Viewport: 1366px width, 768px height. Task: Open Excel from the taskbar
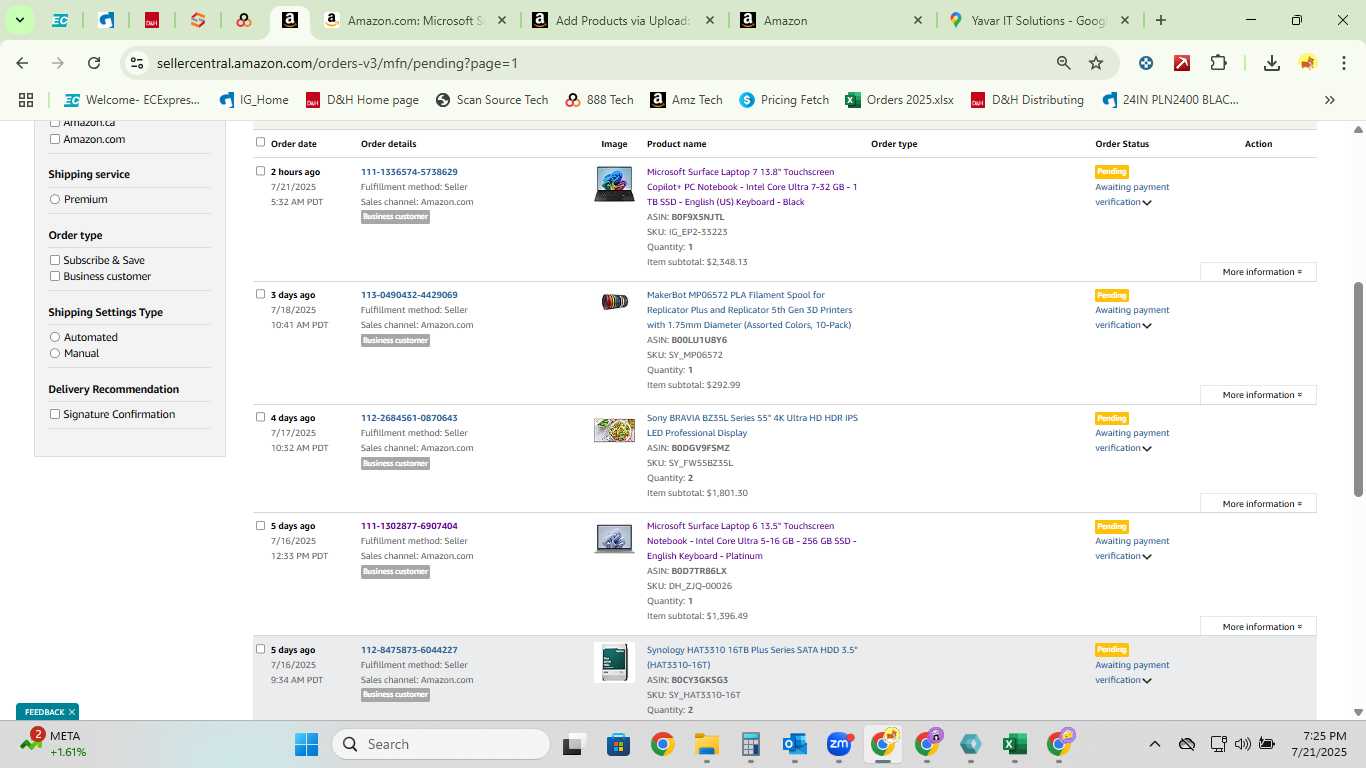click(x=1014, y=744)
